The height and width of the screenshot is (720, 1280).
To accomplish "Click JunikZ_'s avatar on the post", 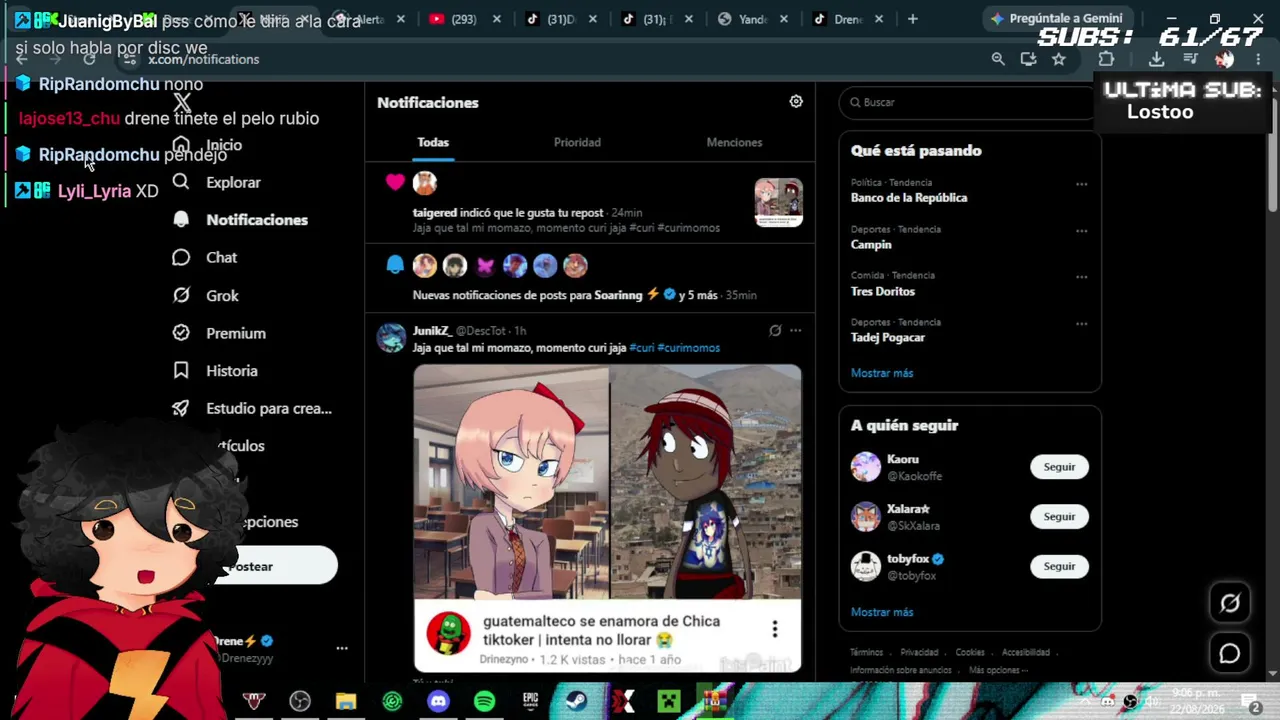I will 392,338.
